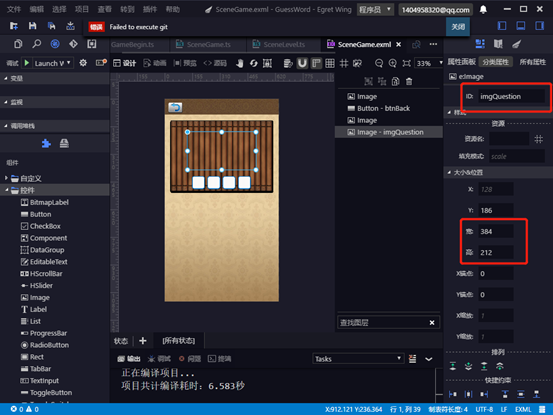Click the fit-to-screen zoom icon
553x415 pixels.
(x=407, y=63)
